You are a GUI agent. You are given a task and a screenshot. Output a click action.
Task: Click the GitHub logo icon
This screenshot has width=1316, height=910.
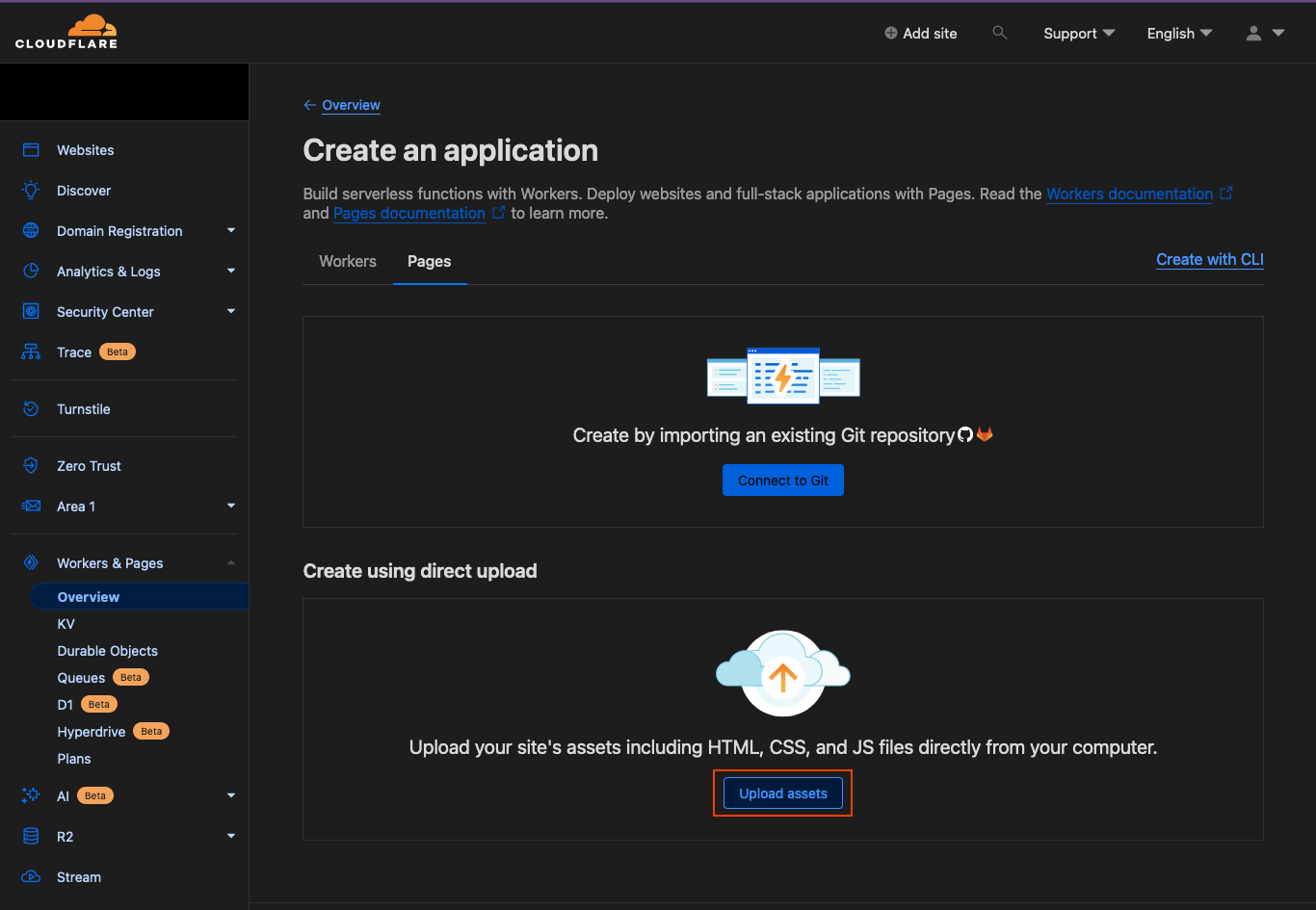pos(965,435)
